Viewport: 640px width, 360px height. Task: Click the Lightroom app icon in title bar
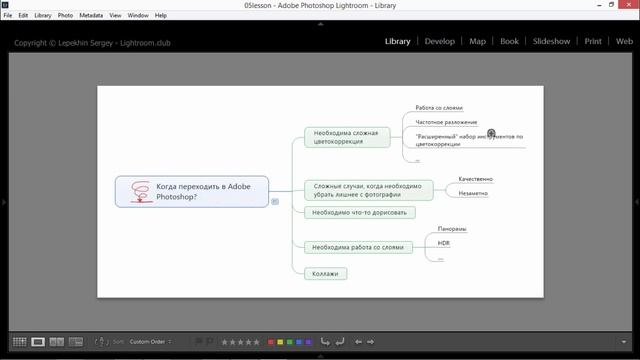point(5,5)
